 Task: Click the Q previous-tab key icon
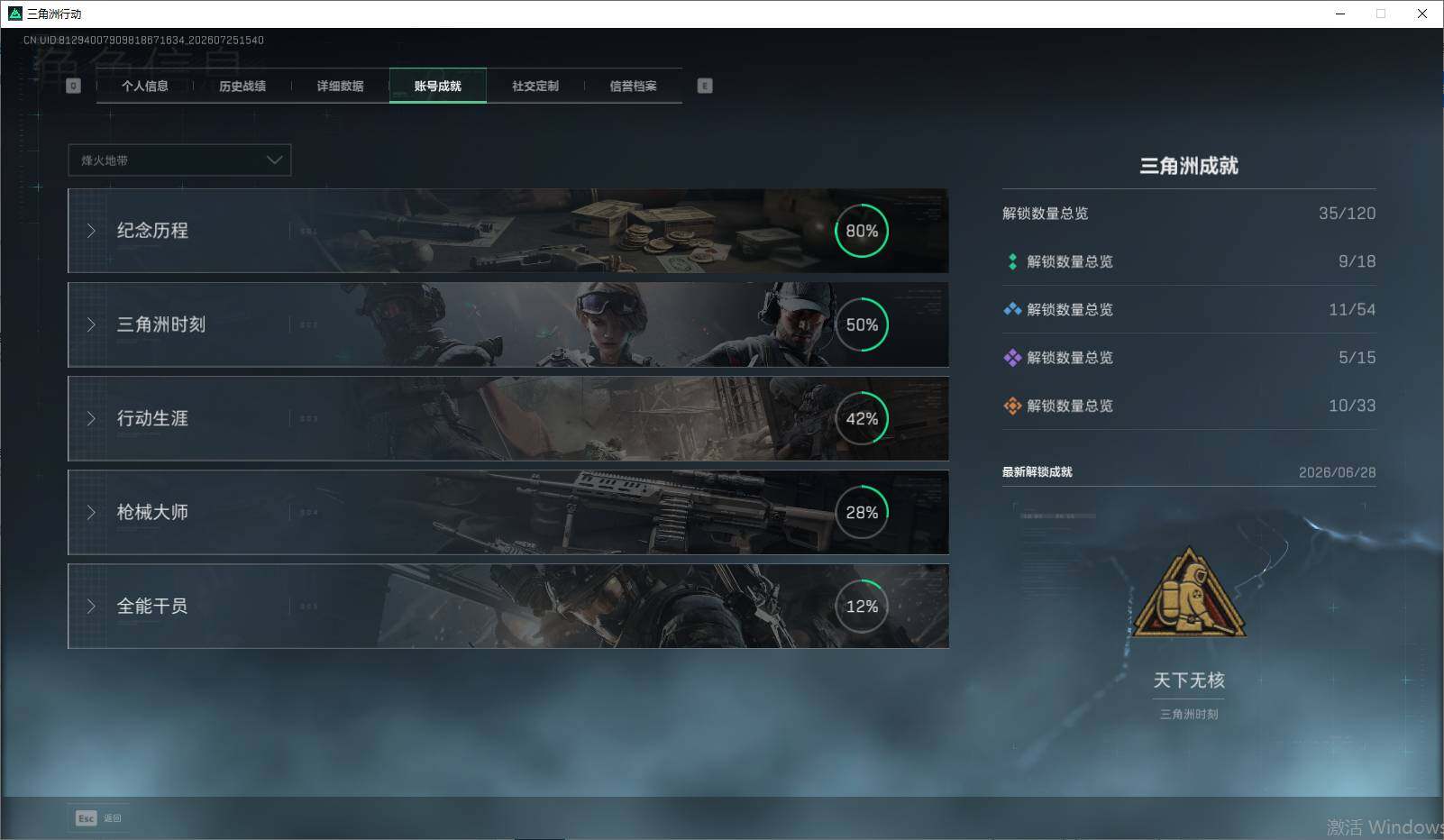point(74,86)
